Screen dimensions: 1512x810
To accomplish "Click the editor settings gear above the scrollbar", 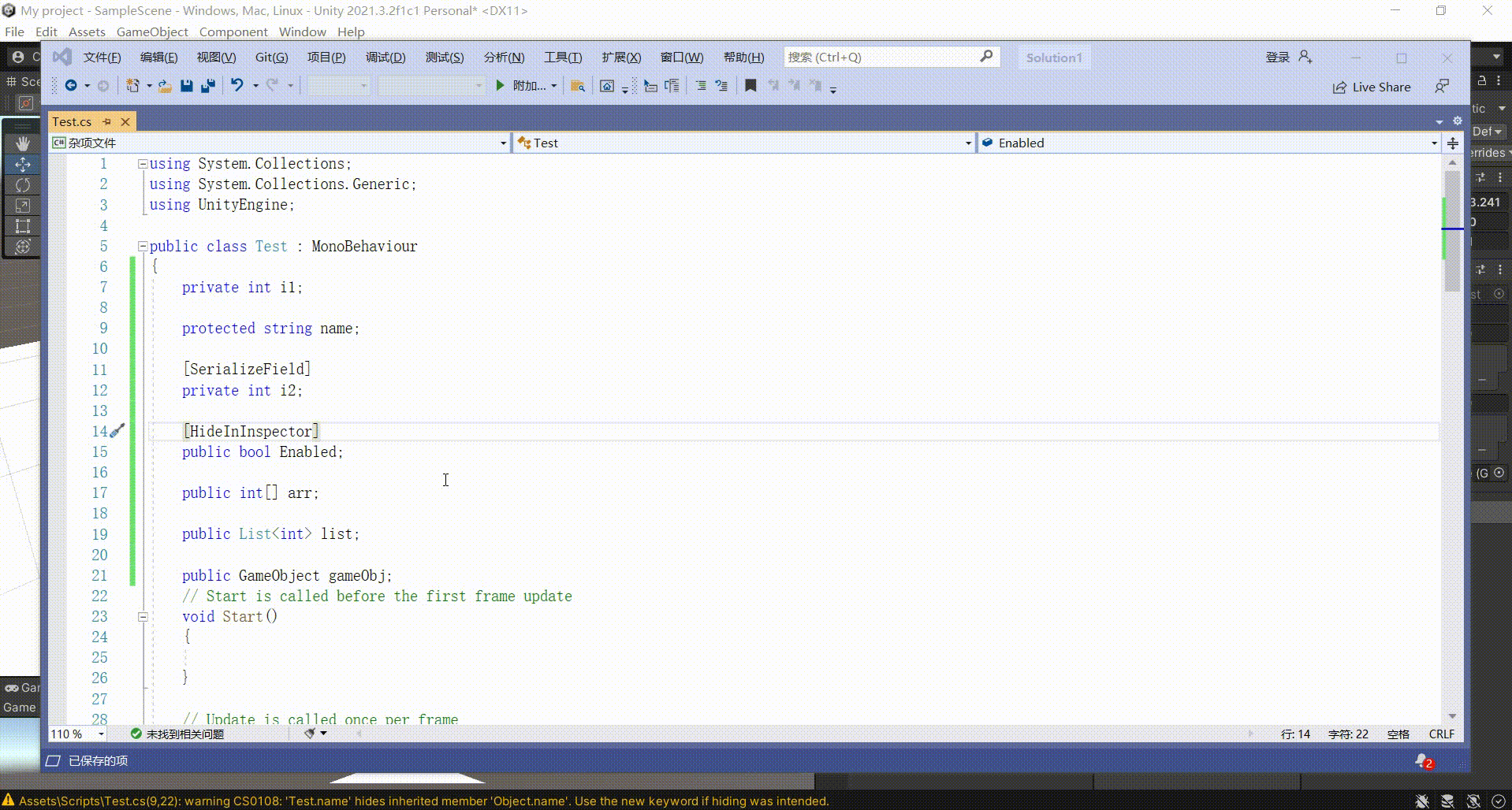I will tap(1458, 121).
